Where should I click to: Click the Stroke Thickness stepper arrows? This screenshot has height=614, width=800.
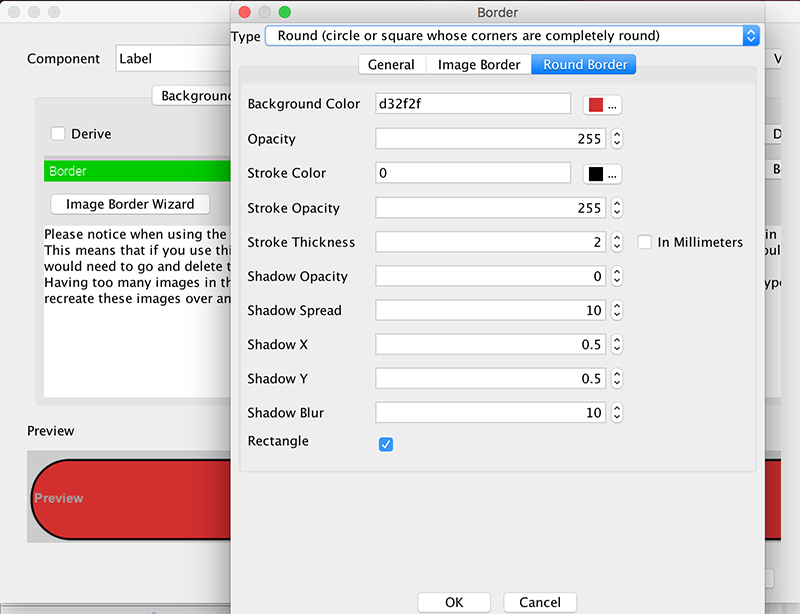pos(617,242)
